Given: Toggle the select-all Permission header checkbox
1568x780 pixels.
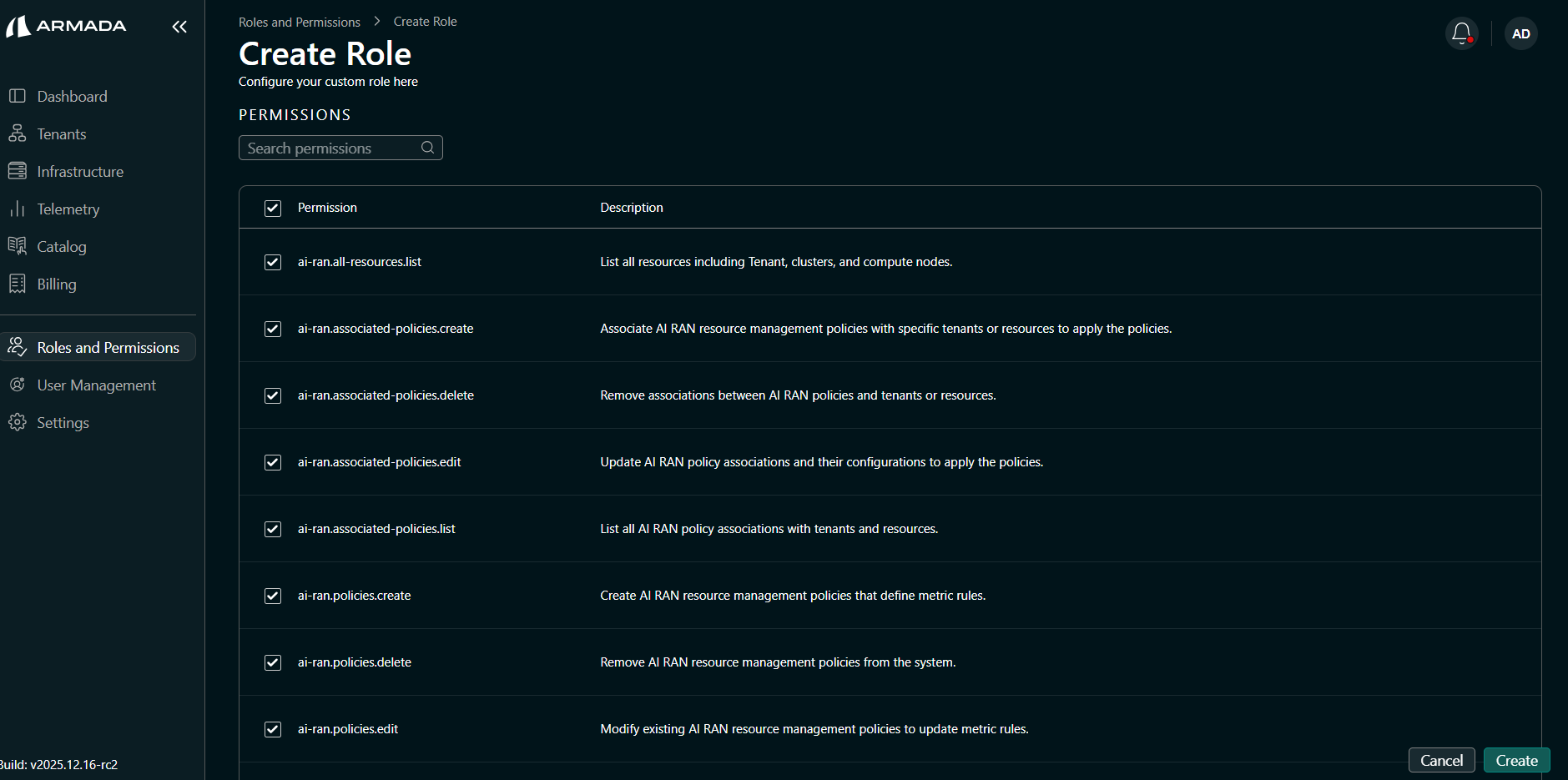Looking at the screenshot, I should tap(272, 208).
